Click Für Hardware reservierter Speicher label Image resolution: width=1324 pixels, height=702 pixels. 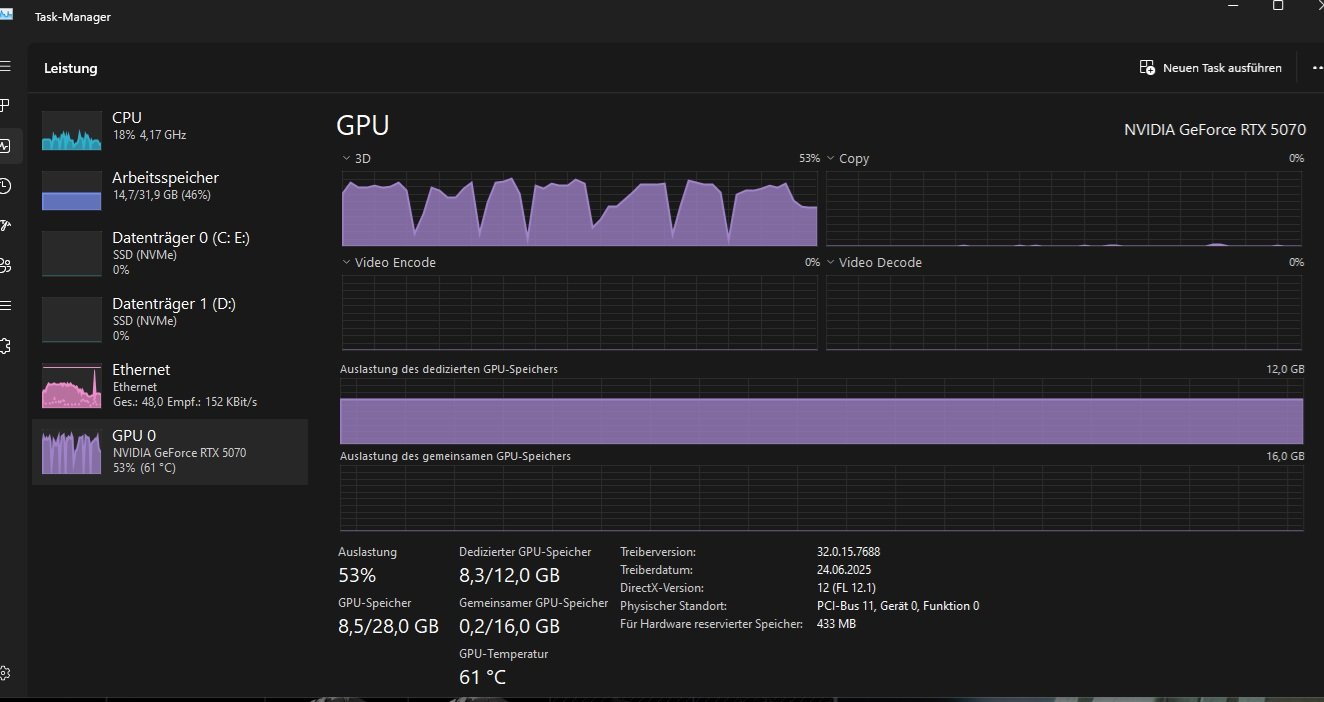click(711, 624)
